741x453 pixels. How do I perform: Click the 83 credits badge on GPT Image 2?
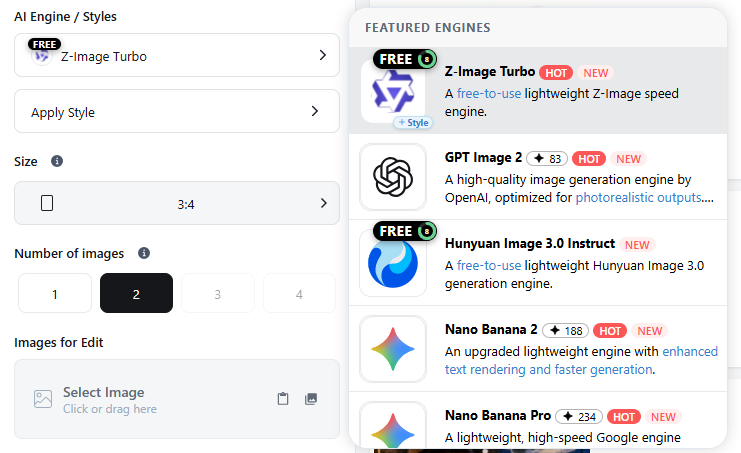pyautogui.click(x=547, y=159)
